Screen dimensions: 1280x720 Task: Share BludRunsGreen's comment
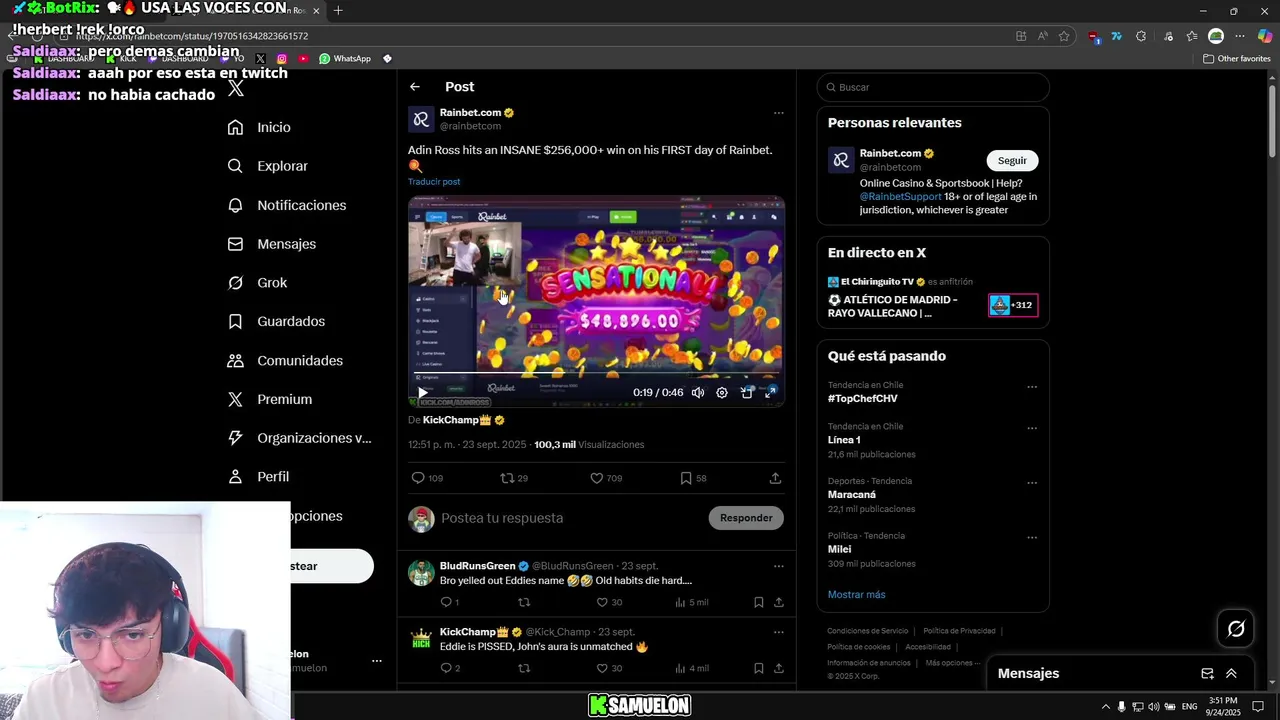(779, 602)
